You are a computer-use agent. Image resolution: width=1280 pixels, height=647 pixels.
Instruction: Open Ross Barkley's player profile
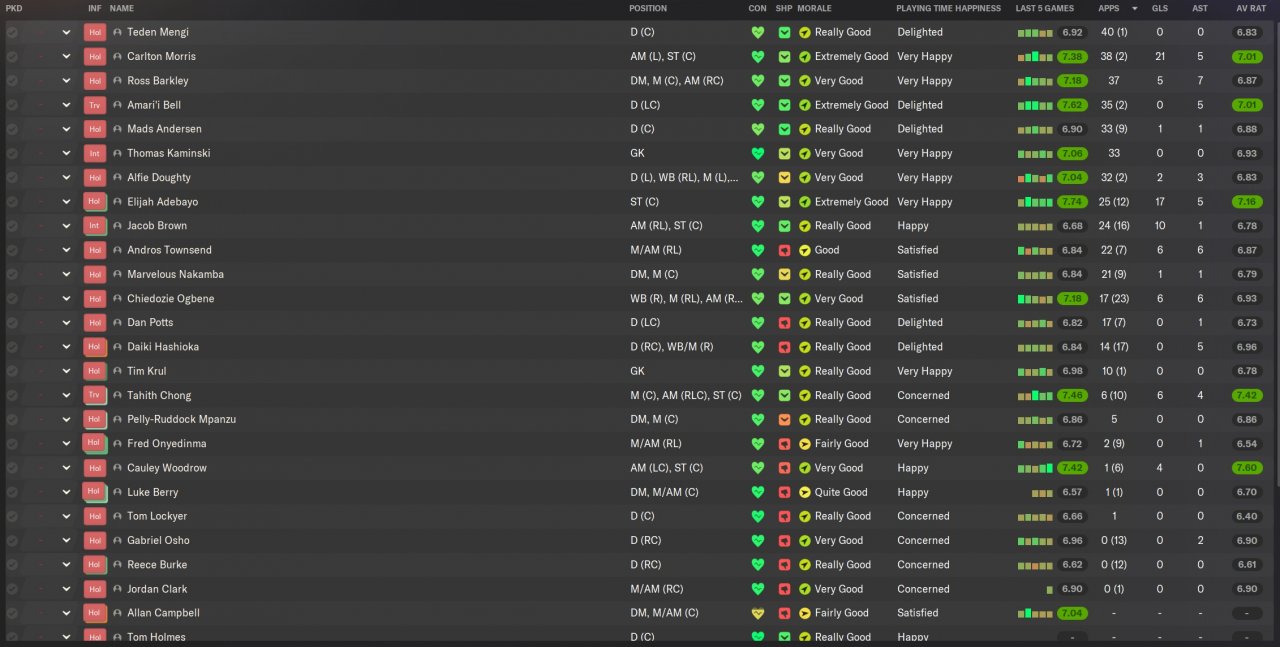point(158,81)
